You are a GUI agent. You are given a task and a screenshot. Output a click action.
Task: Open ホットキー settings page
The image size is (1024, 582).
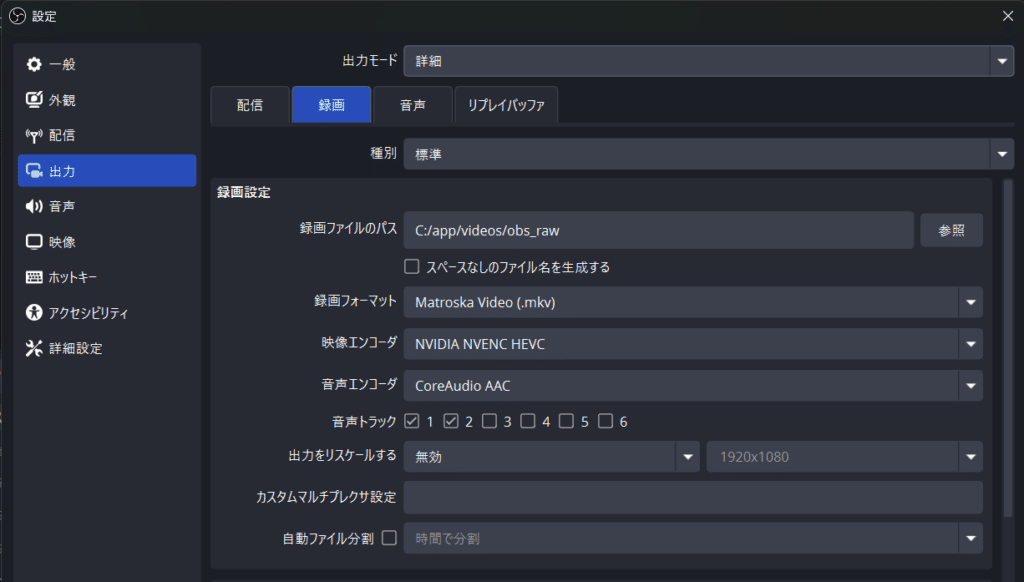pos(107,277)
